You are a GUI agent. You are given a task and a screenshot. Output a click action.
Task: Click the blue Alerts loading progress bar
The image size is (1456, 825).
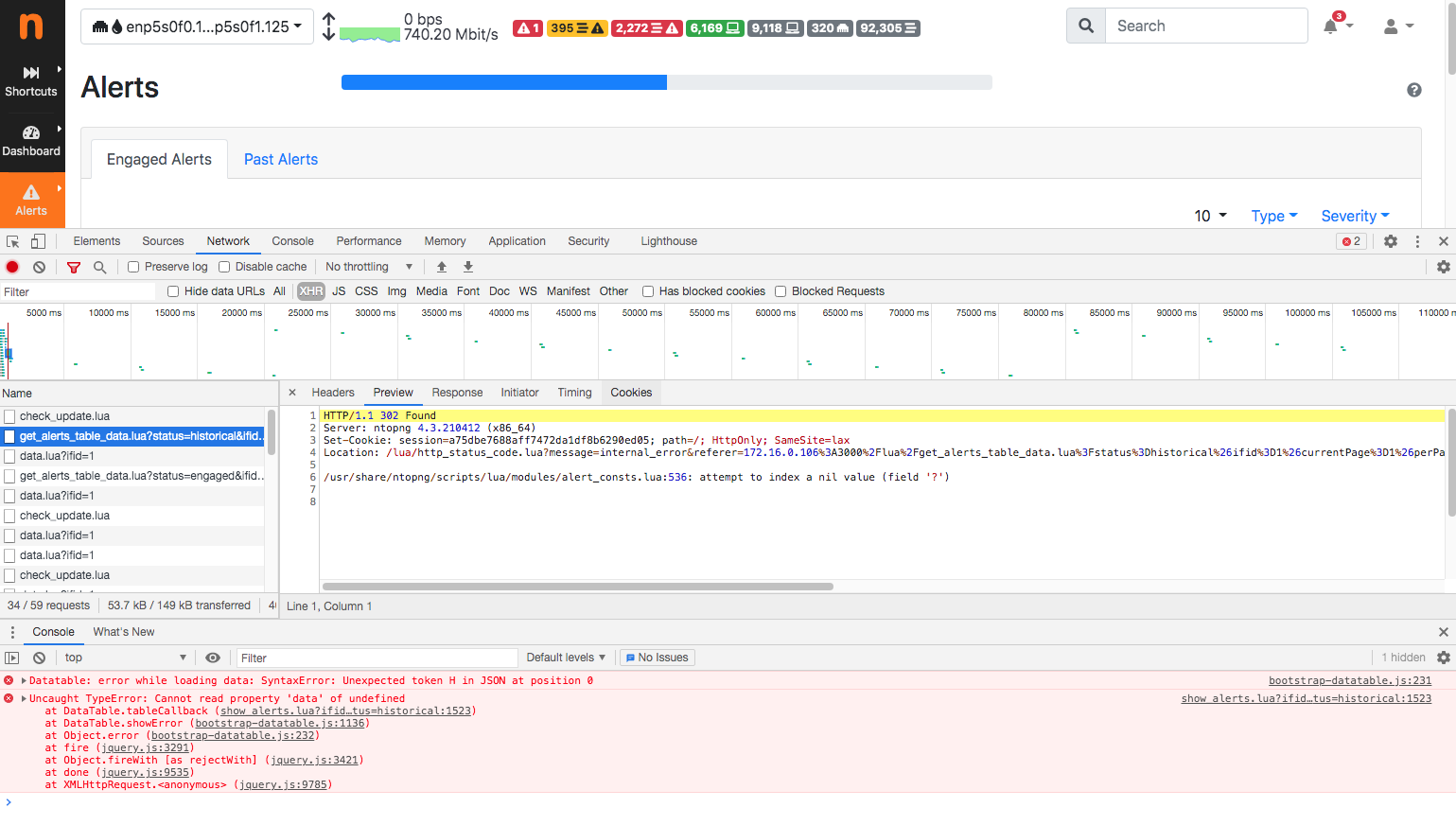(502, 82)
